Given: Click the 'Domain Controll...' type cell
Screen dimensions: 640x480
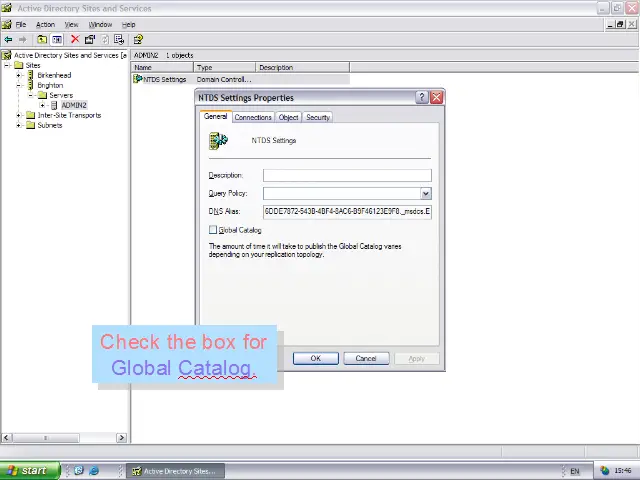Looking at the screenshot, I should 224,80.
